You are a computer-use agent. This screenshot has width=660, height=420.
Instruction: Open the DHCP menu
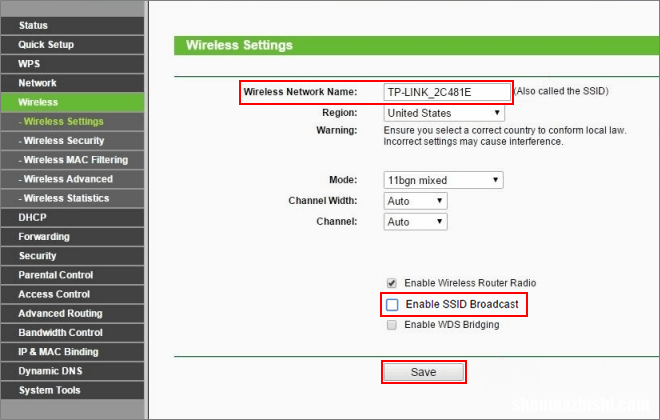coord(72,218)
